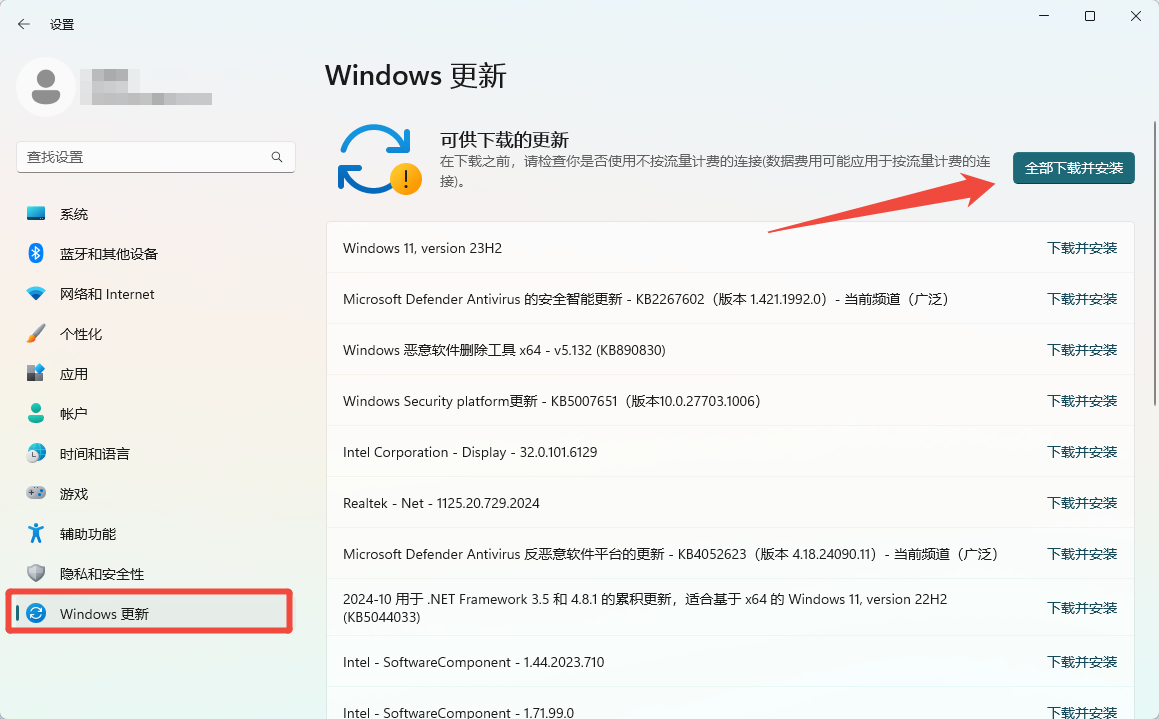Select 时间和语言 in sidebar
The height and width of the screenshot is (719, 1159).
pos(156,453)
